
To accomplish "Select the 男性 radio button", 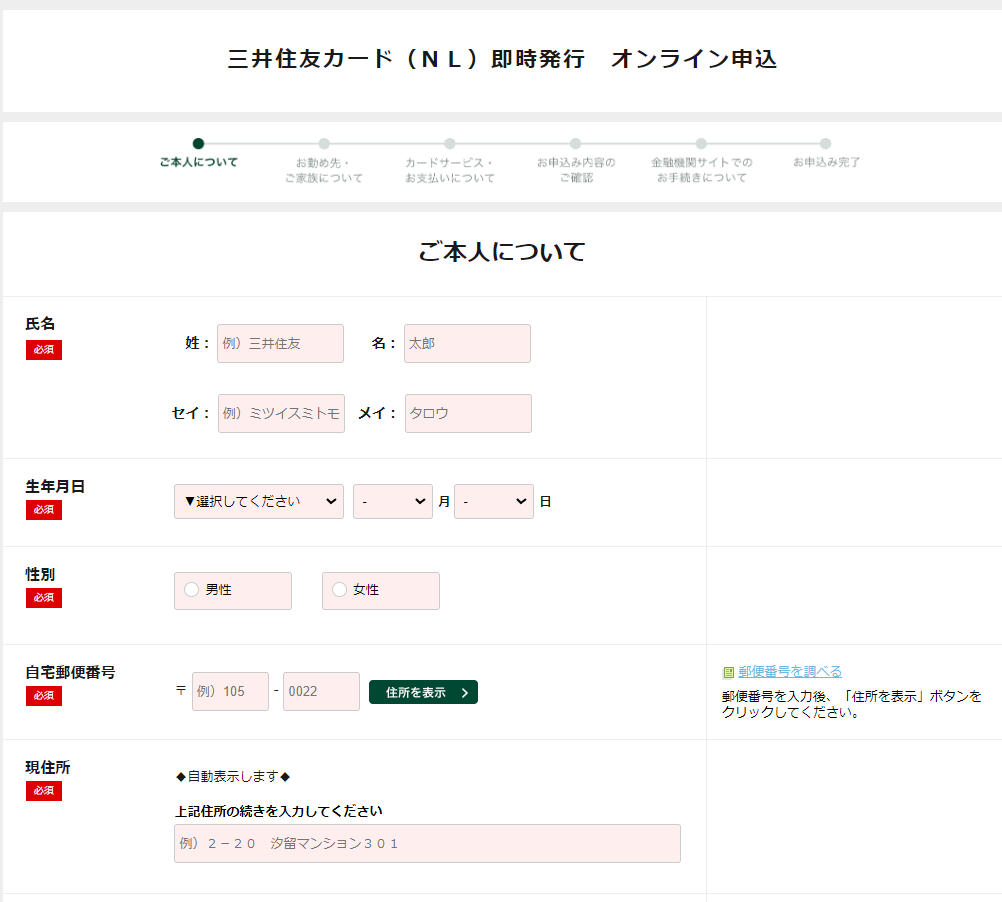I will 192,590.
